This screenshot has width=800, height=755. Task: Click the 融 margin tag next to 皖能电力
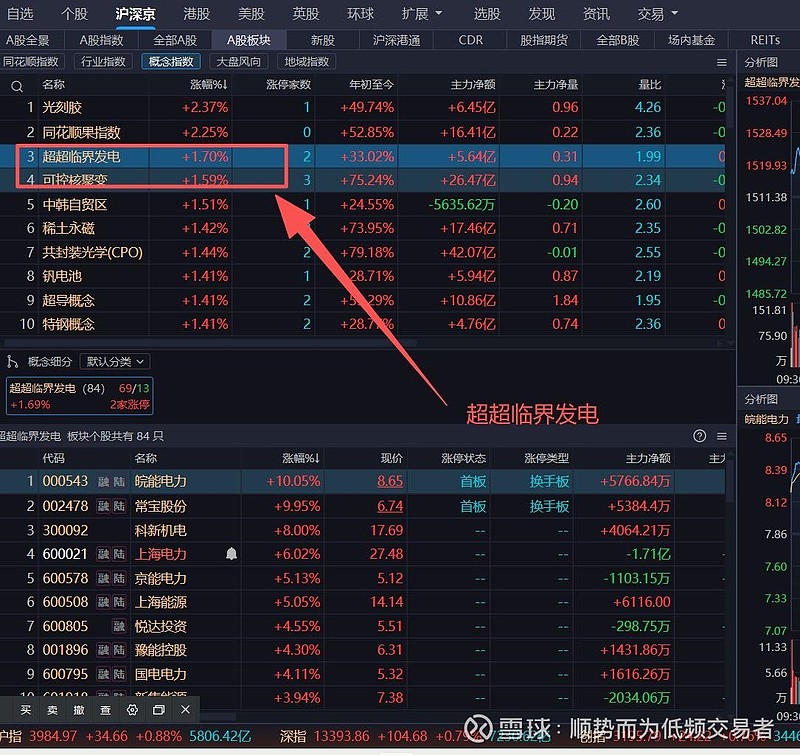103,481
